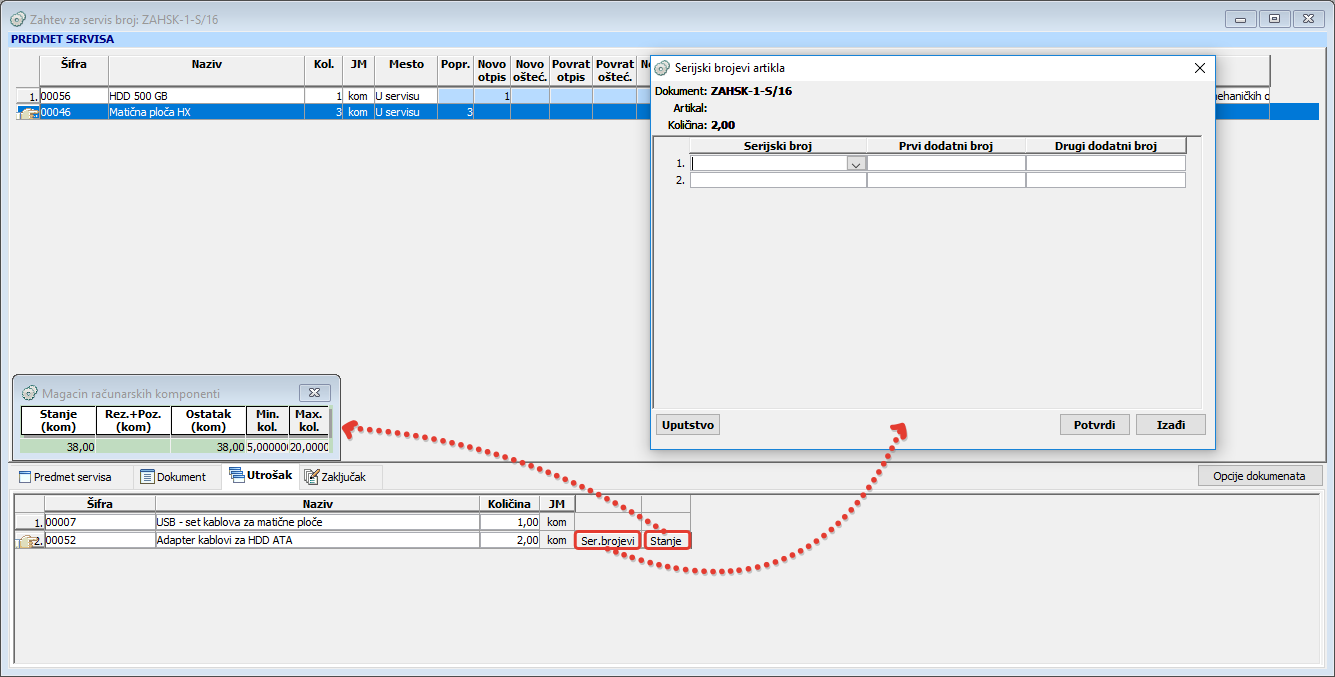Image resolution: width=1335 pixels, height=677 pixels.
Task: Click the Min. kol. value cell
Action: coord(268,447)
